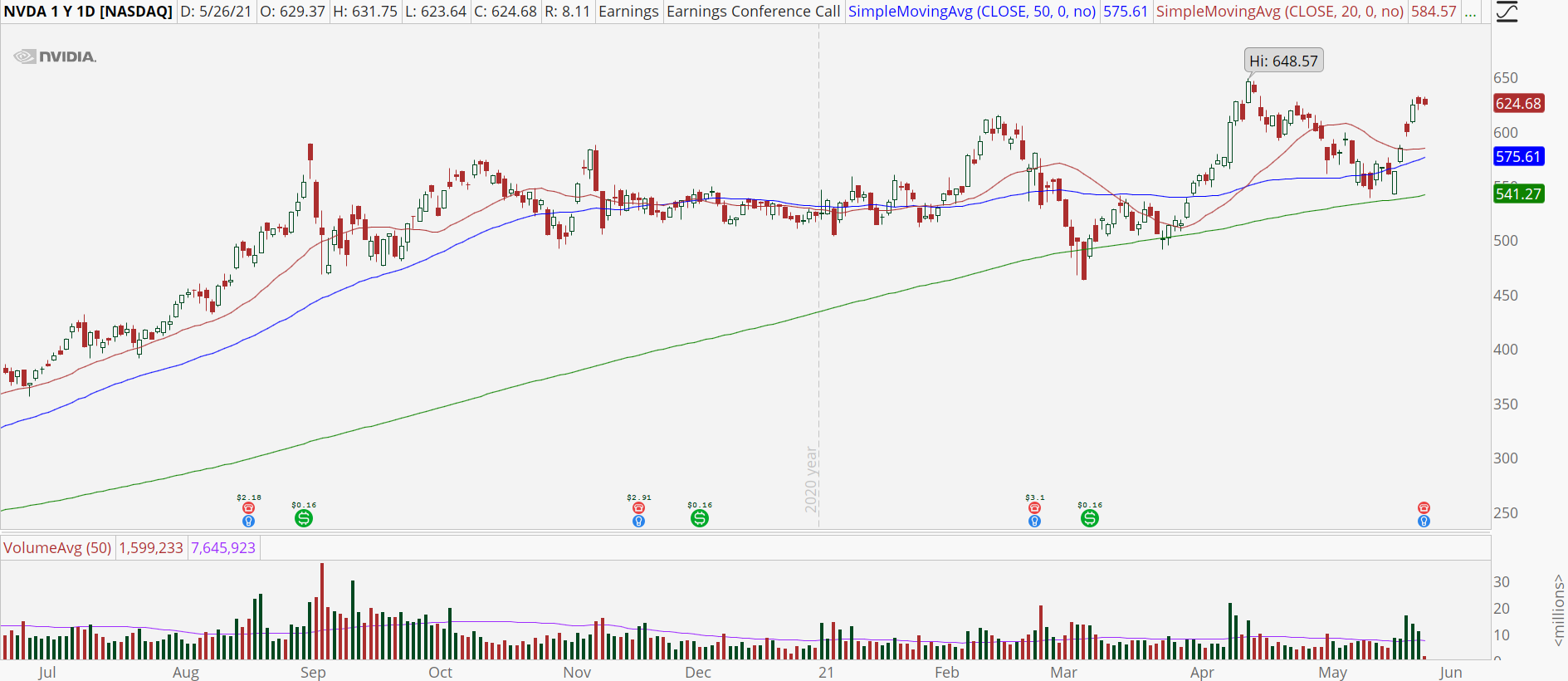
Task: Click the 650 price axis label
Action: coord(1506,77)
